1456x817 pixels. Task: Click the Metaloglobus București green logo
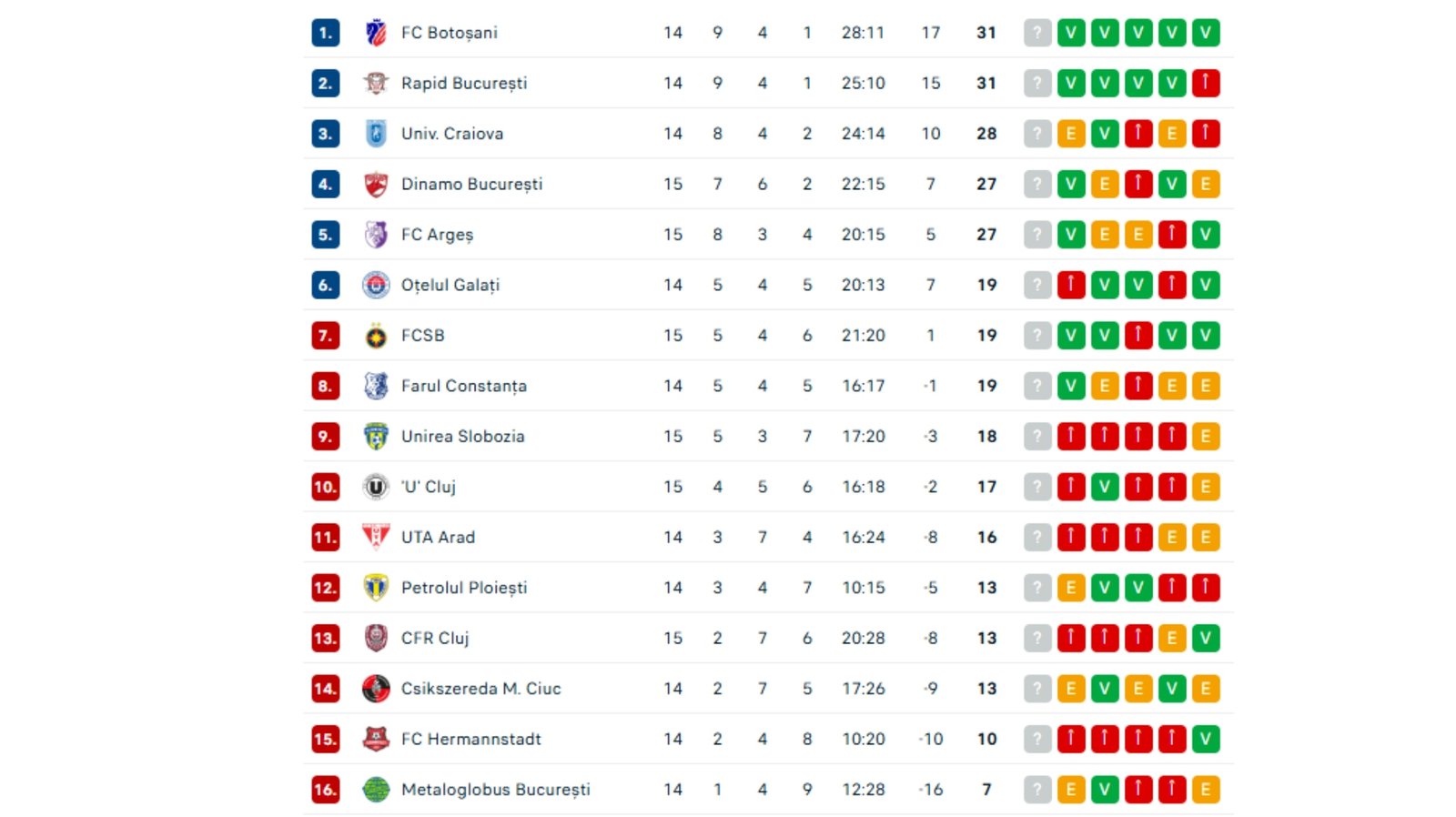[x=376, y=790]
